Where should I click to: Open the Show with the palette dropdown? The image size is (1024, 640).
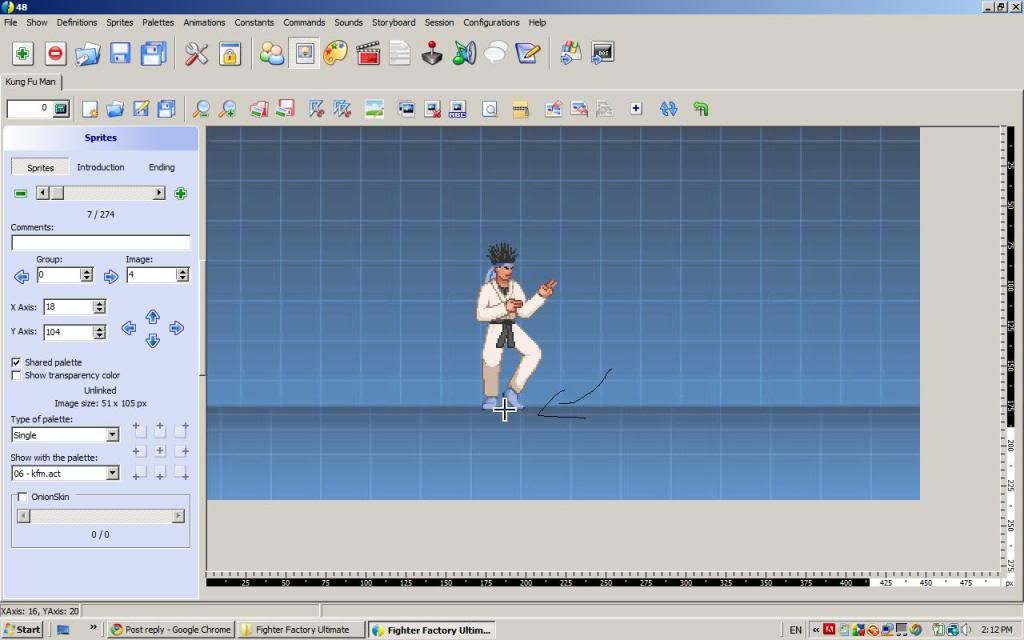pyautogui.click(x=112, y=473)
